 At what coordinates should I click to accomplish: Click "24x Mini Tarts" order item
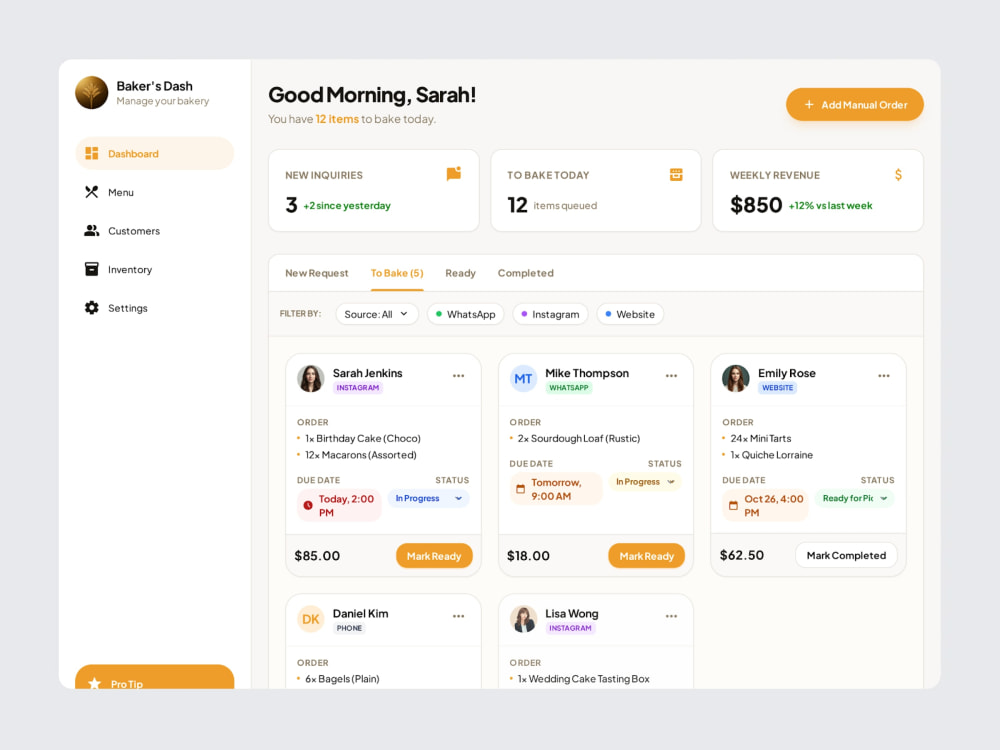760,438
